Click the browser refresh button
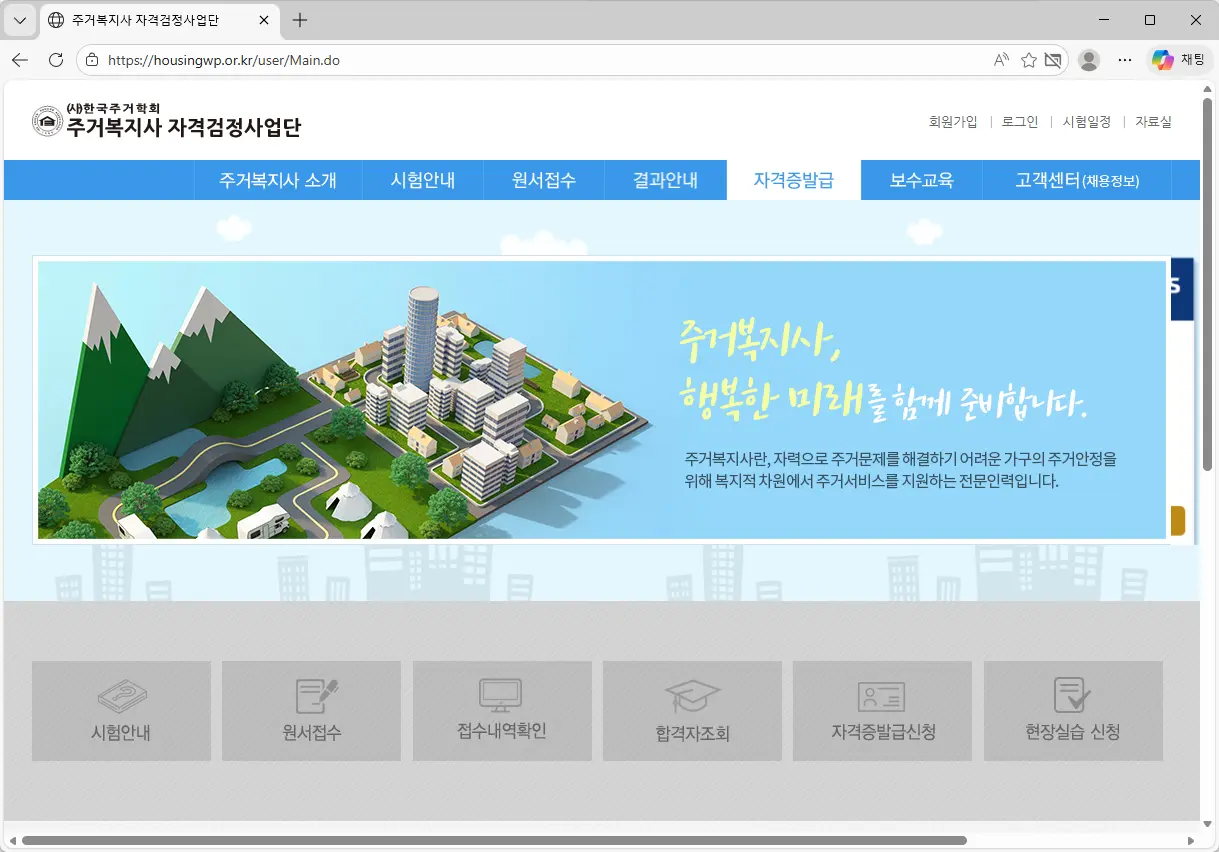This screenshot has width=1219, height=852. point(56,60)
